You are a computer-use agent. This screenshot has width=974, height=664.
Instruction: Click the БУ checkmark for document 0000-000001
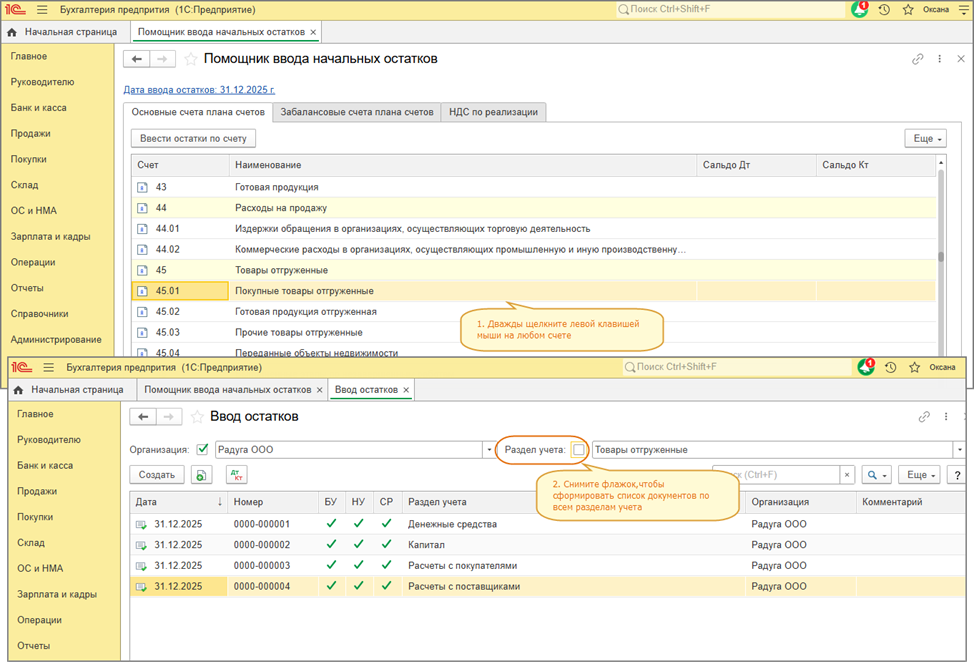(331, 524)
